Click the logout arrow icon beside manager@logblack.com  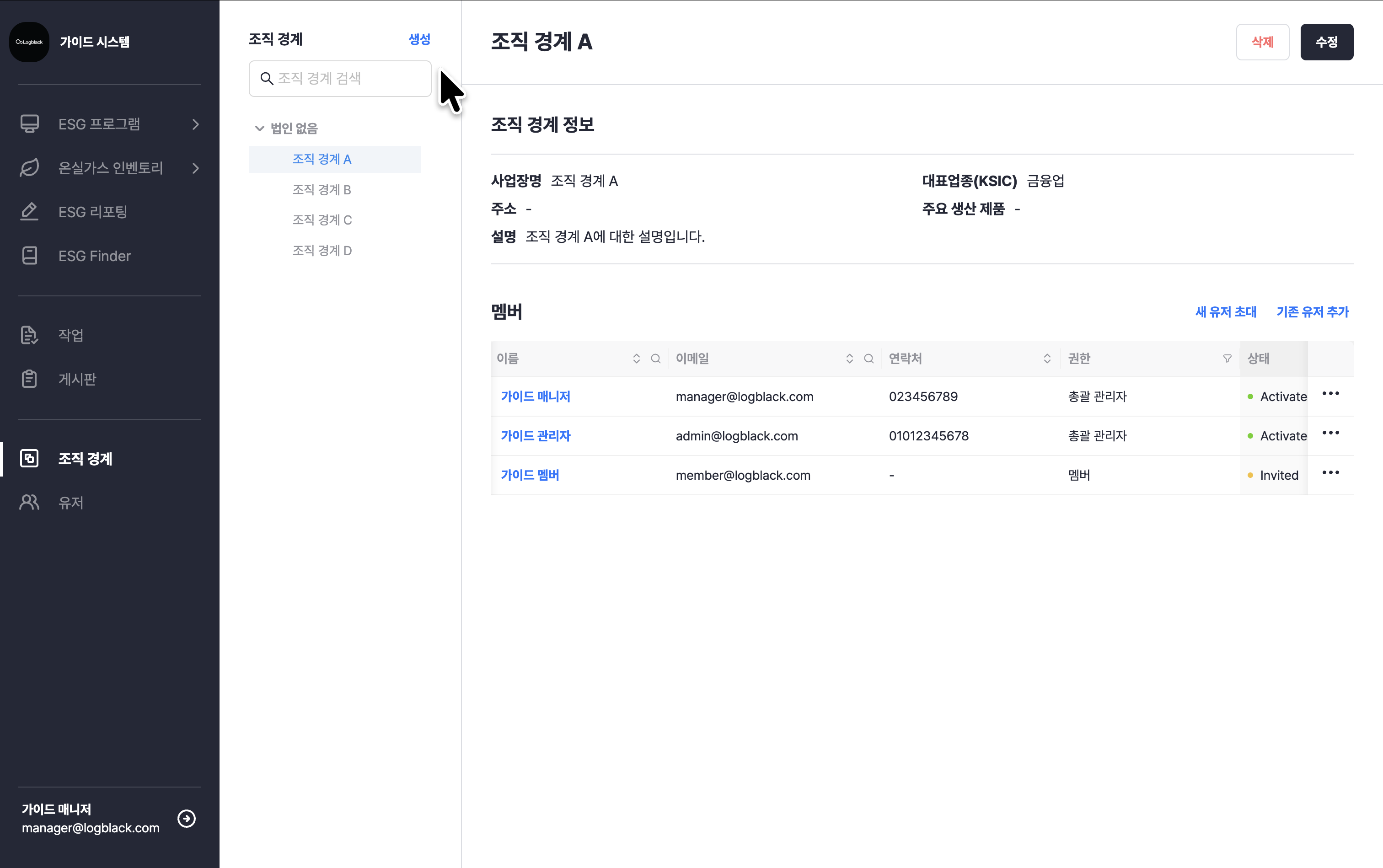(x=187, y=818)
